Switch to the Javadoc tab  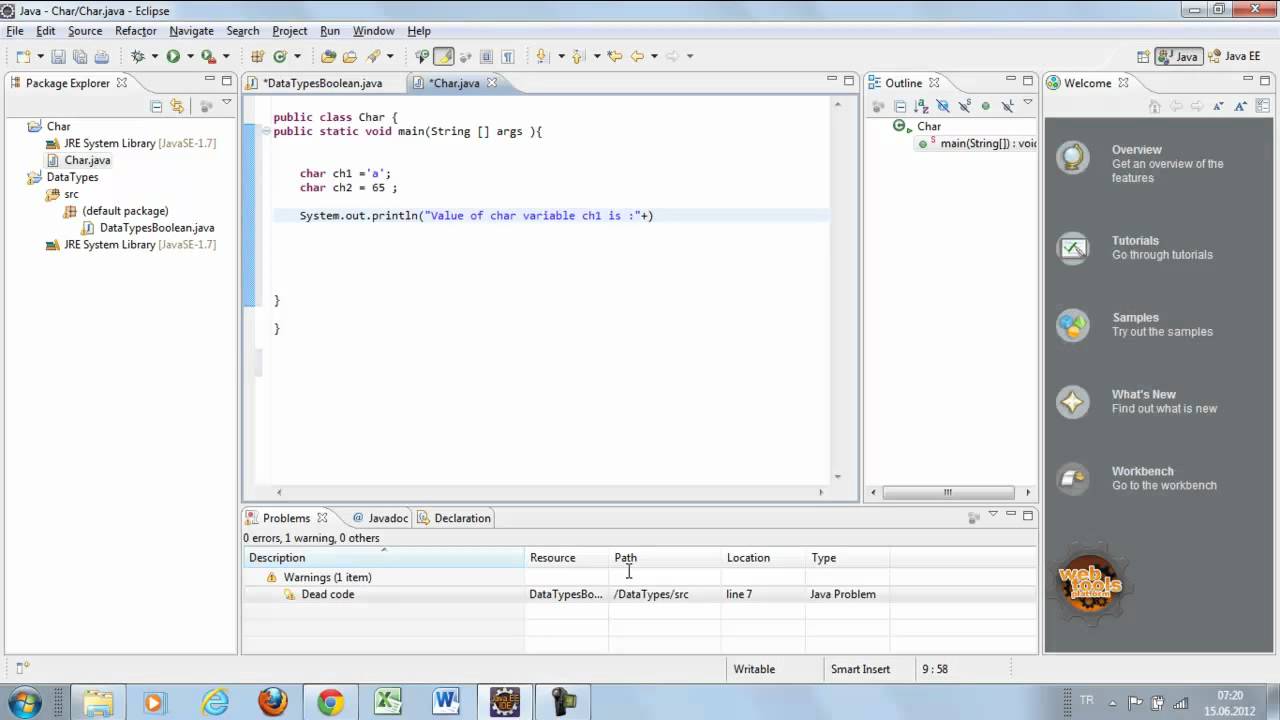[379, 518]
